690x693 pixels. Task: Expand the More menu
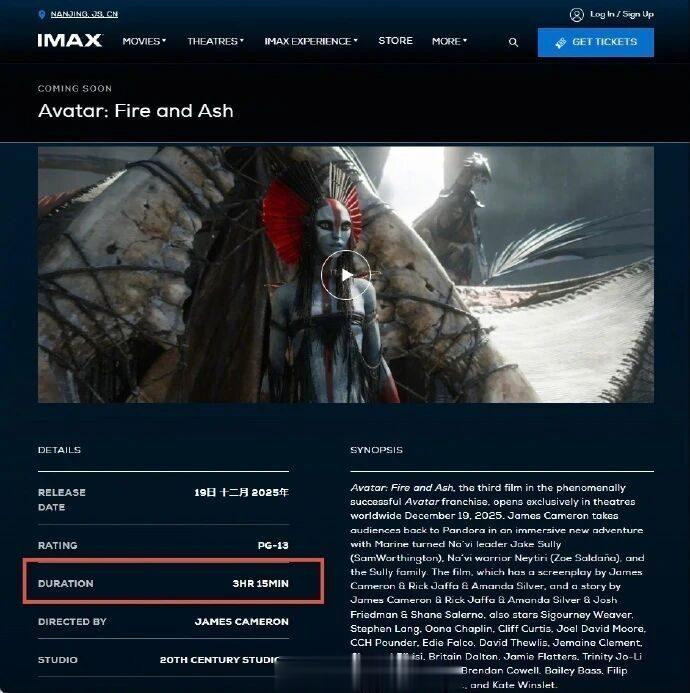click(449, 41)
